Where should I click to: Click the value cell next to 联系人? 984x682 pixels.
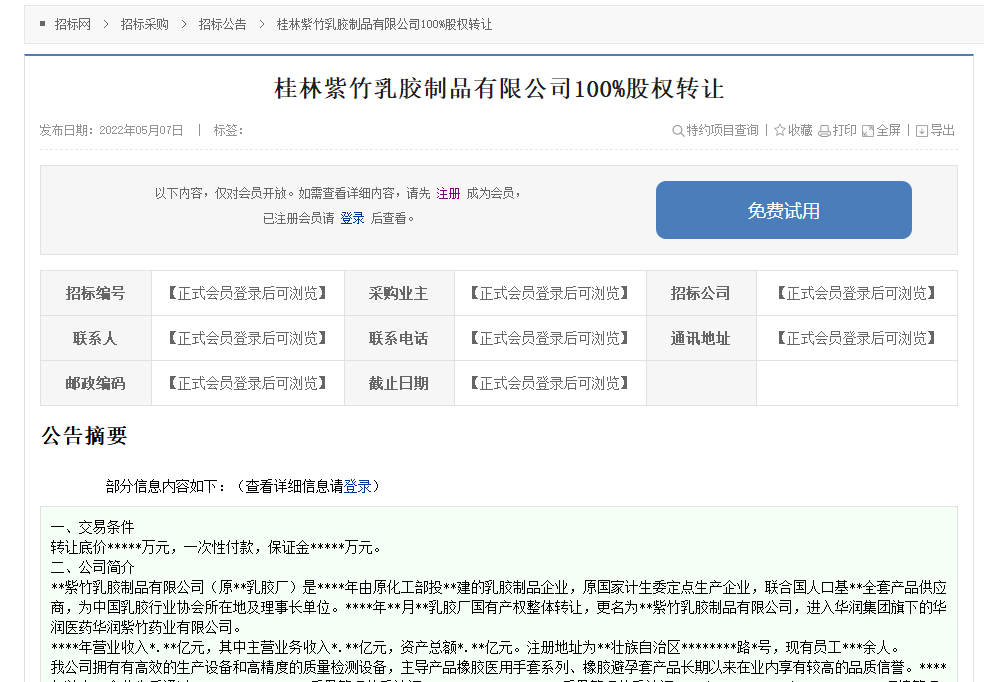248,338
